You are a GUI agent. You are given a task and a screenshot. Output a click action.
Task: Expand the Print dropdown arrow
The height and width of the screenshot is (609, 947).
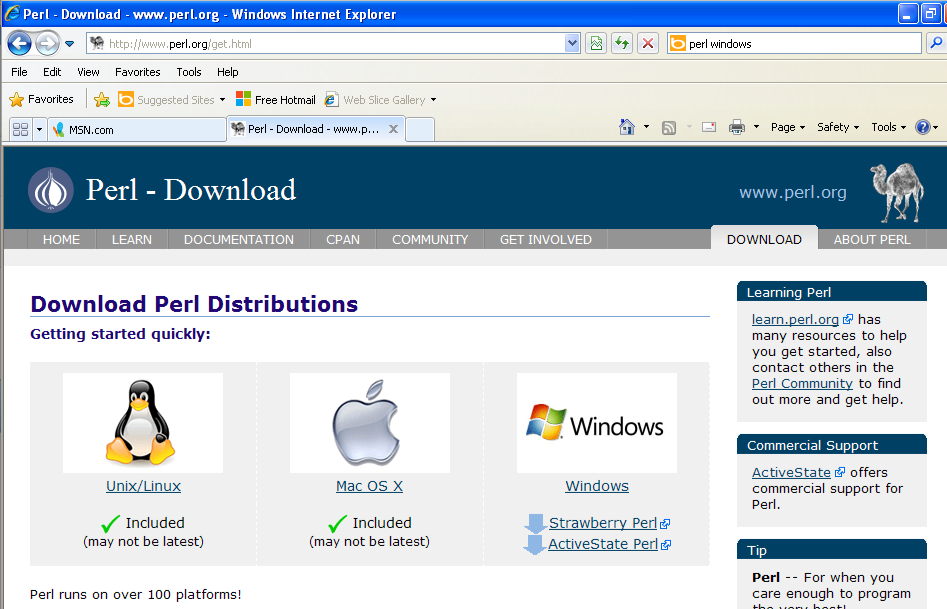756,127
